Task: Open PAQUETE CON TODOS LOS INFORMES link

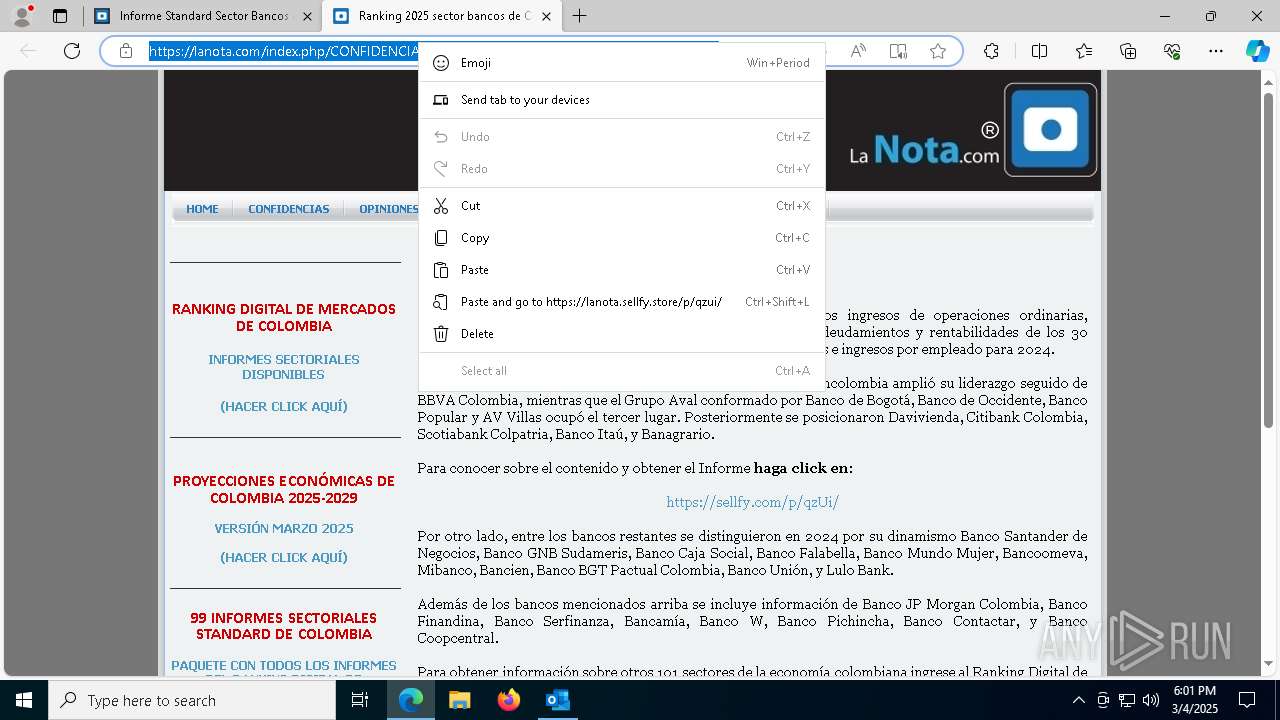Action: pyautogui.click(x=284, y=666)
